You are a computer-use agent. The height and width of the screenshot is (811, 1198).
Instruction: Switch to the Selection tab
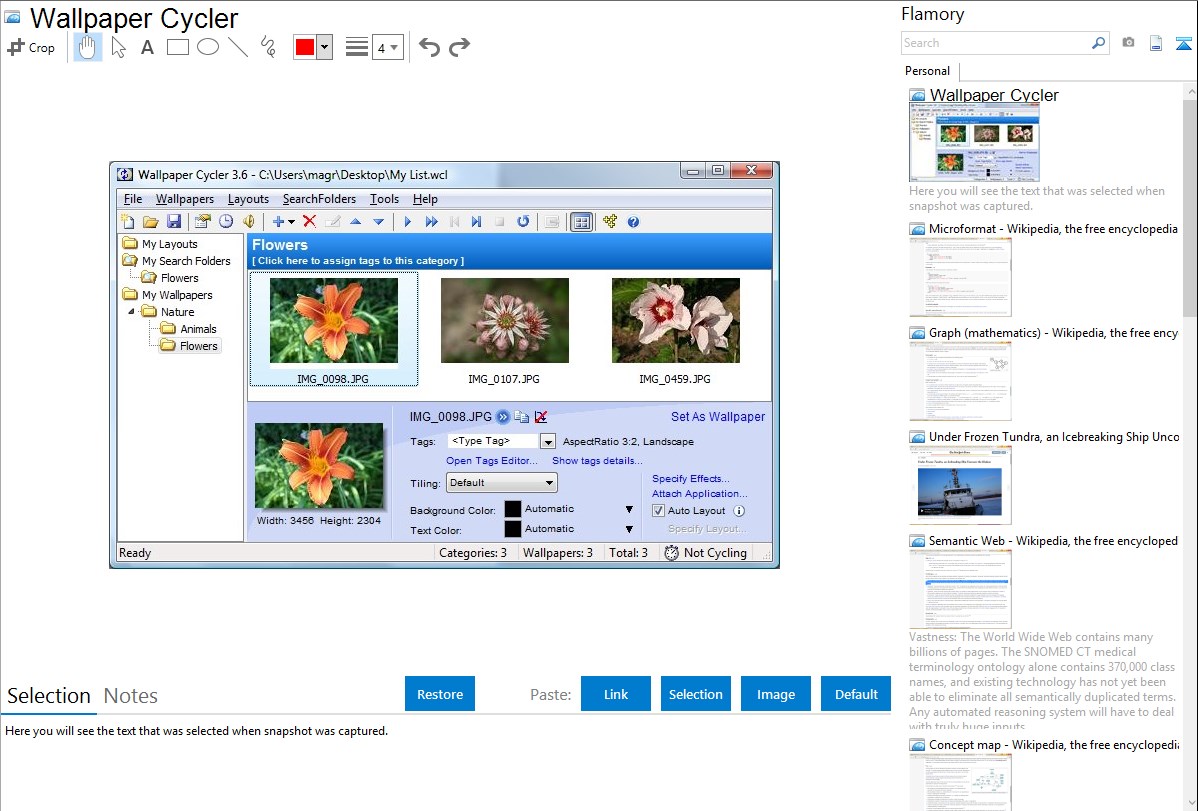[49, 696]
